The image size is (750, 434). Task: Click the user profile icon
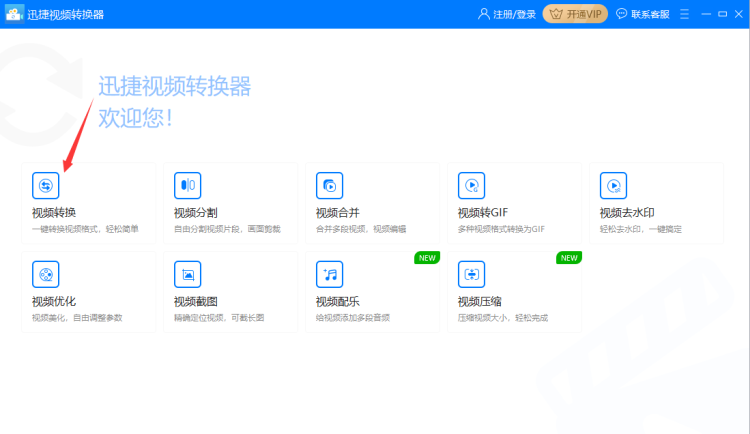(x=484, y=14)
